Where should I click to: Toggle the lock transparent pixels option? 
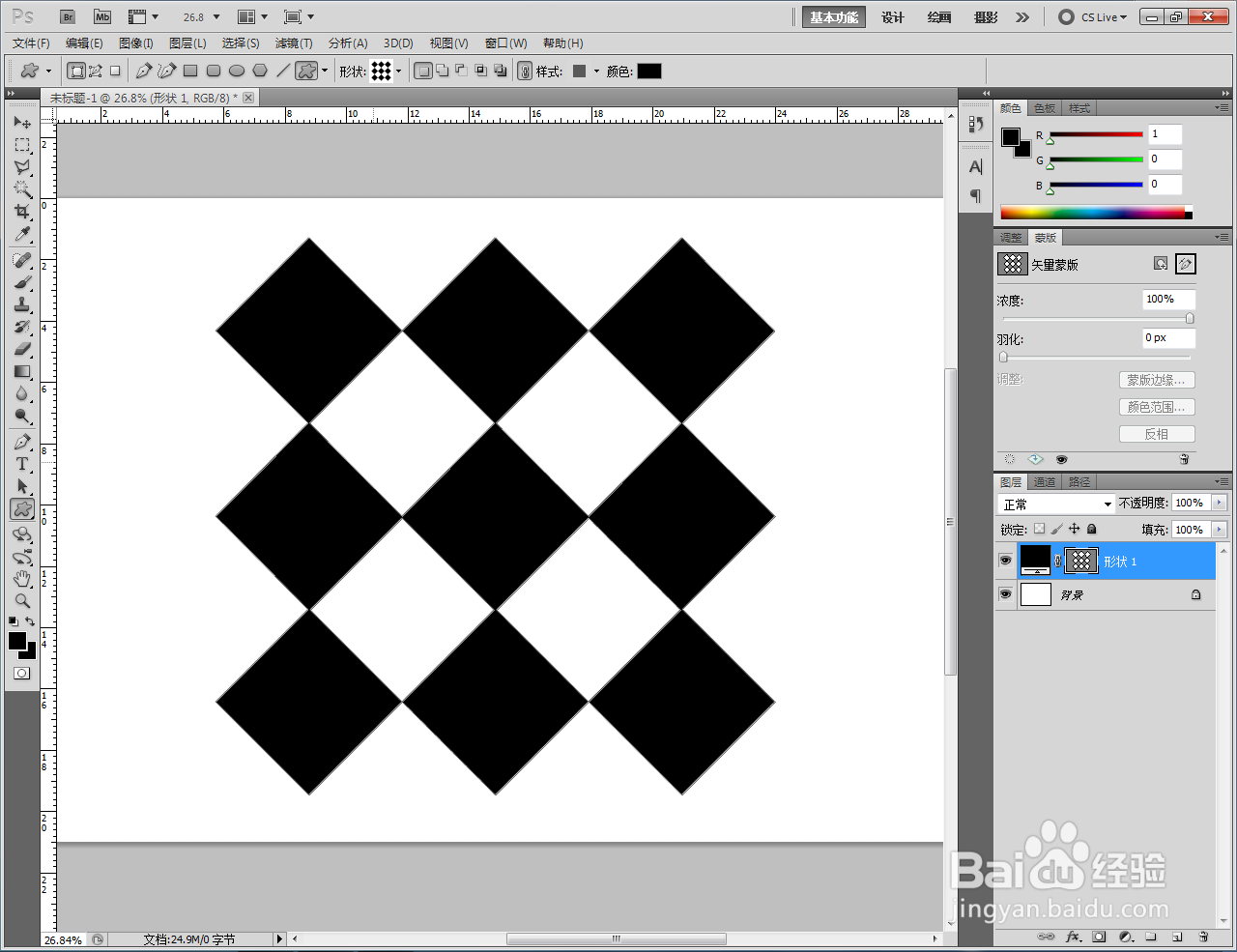pos(1039,529)
